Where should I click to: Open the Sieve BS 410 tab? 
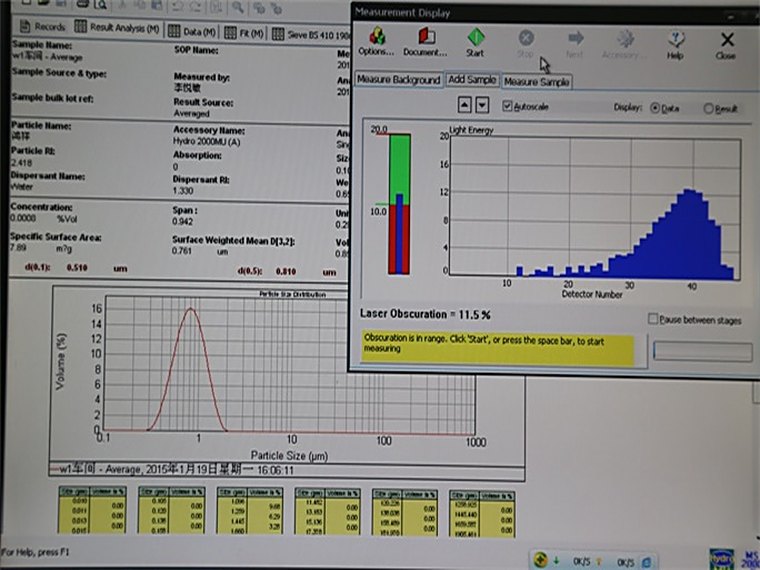[x=311, y=35]
